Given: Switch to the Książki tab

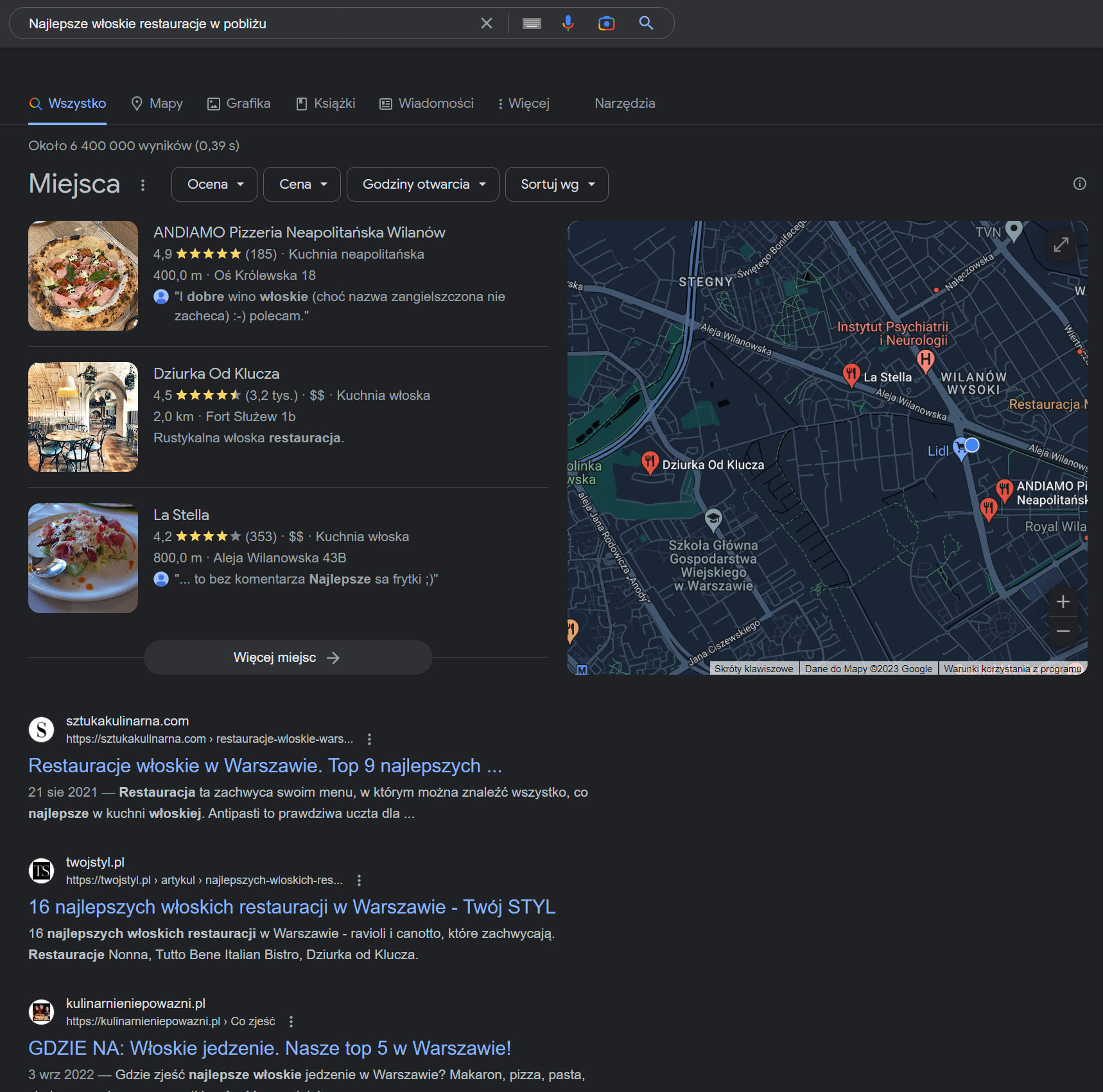Looking at the screenshot, I should 326,103.
